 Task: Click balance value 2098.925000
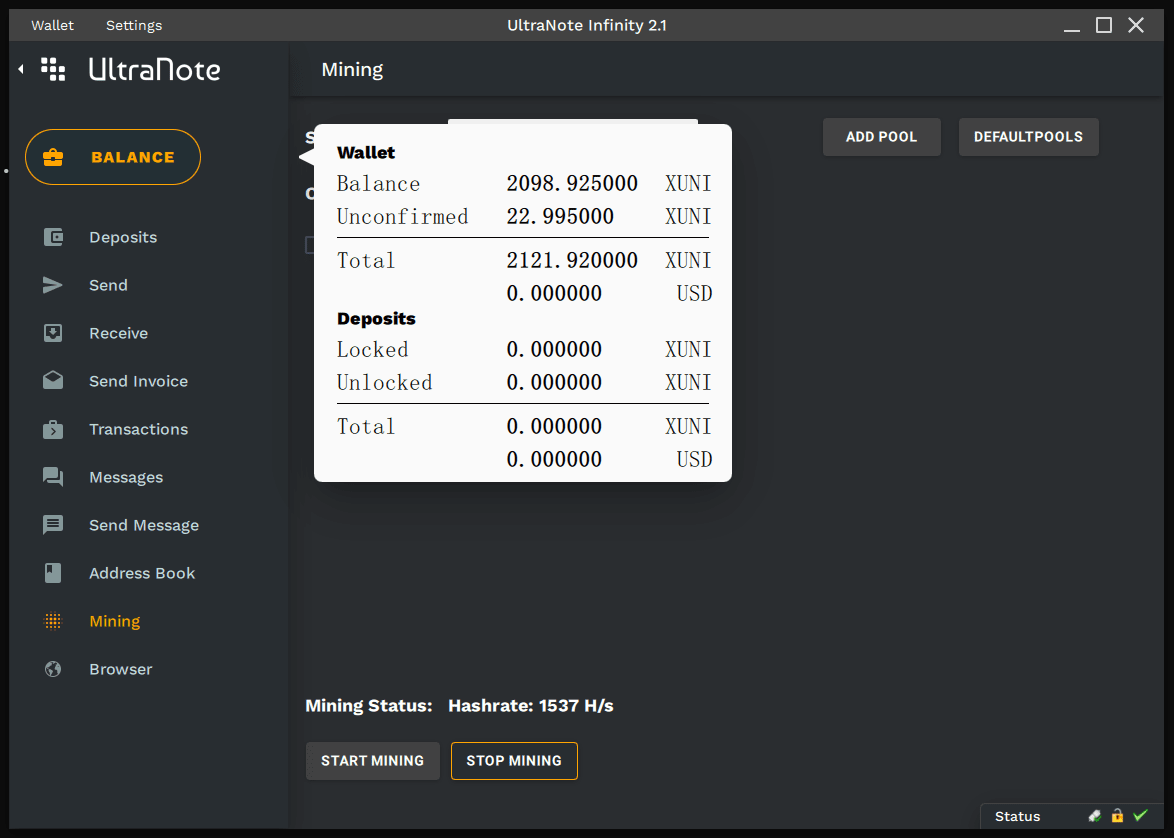pyautogui.click(x=572, y=183)
